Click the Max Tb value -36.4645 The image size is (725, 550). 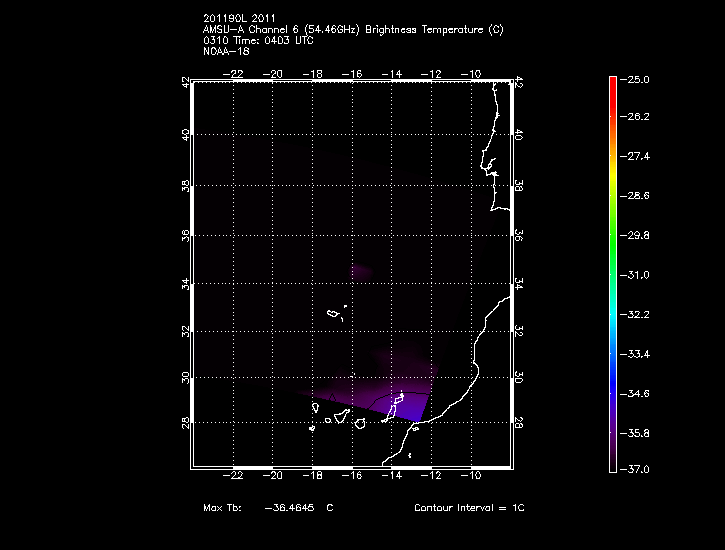click(x=288, y=508)
